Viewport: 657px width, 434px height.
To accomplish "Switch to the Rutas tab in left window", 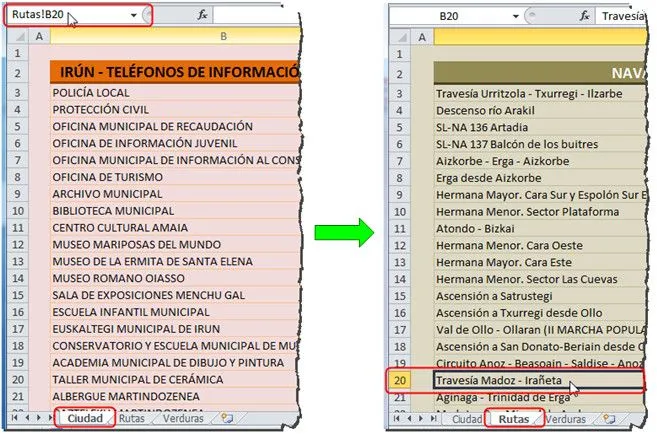I will point(132,418).
